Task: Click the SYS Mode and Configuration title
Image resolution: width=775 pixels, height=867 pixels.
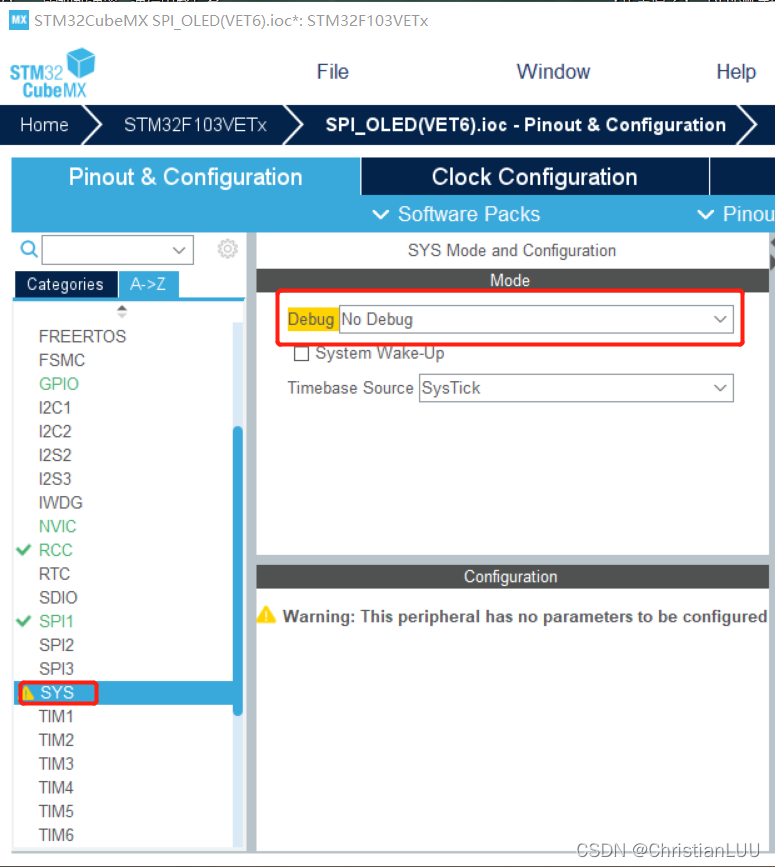Action: (512, 250)
